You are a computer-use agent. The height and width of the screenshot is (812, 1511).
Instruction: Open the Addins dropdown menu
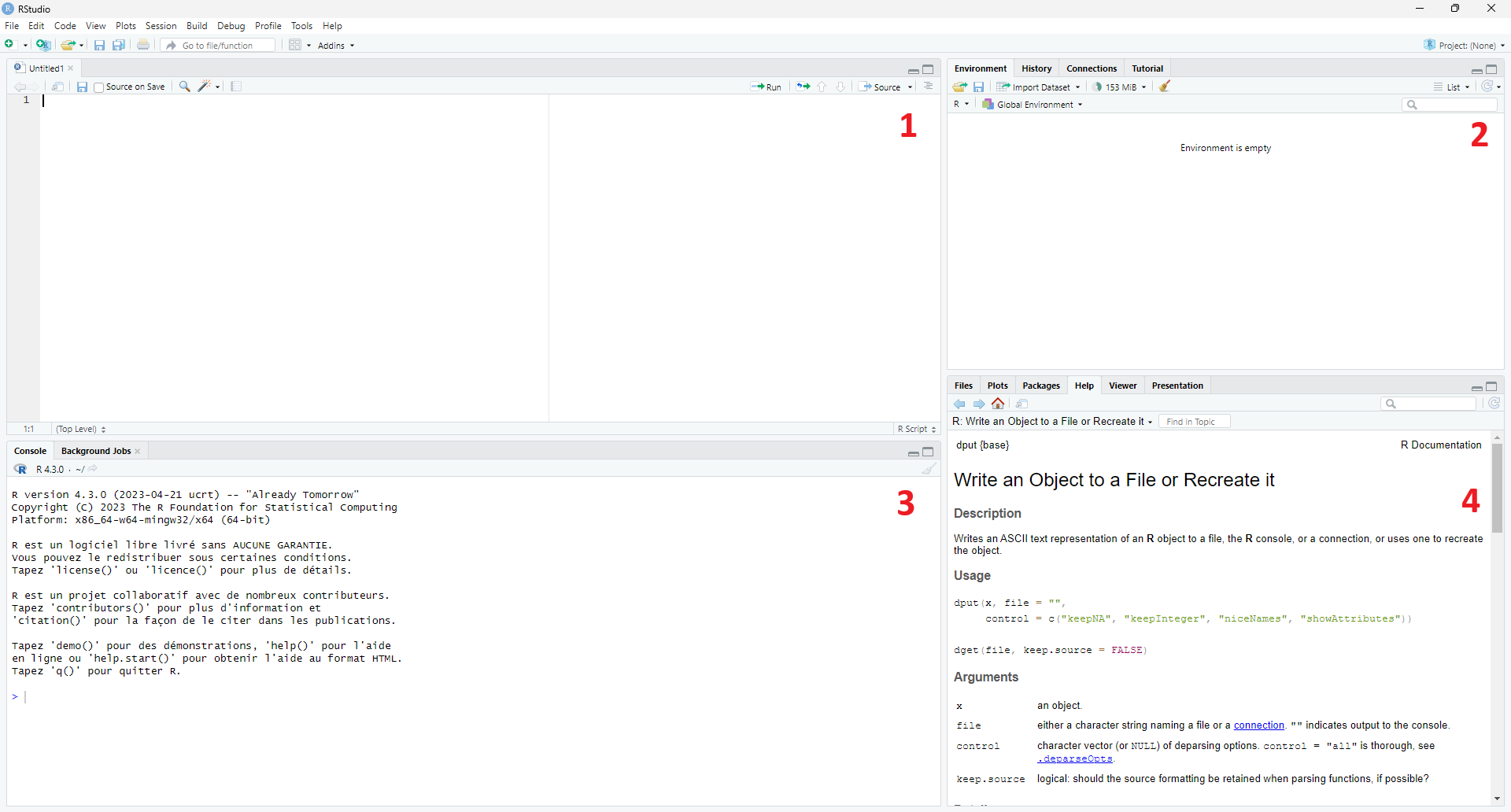tap(336, 46)
